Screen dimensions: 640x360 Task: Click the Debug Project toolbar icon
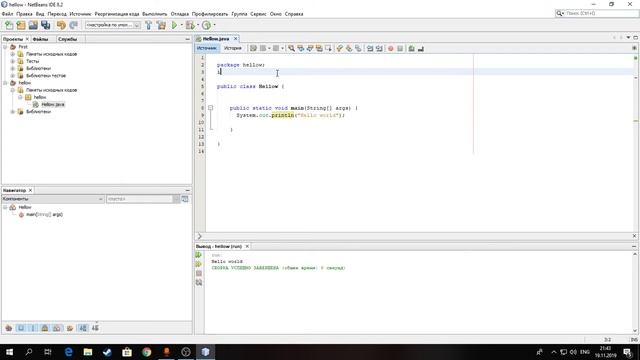point(190,25)
